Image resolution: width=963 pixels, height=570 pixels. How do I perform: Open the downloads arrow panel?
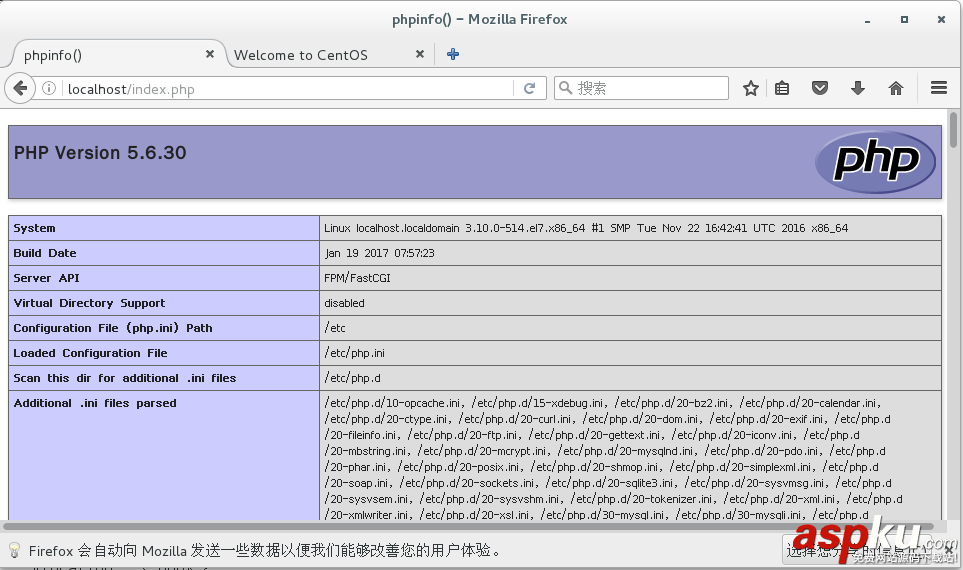858,88
